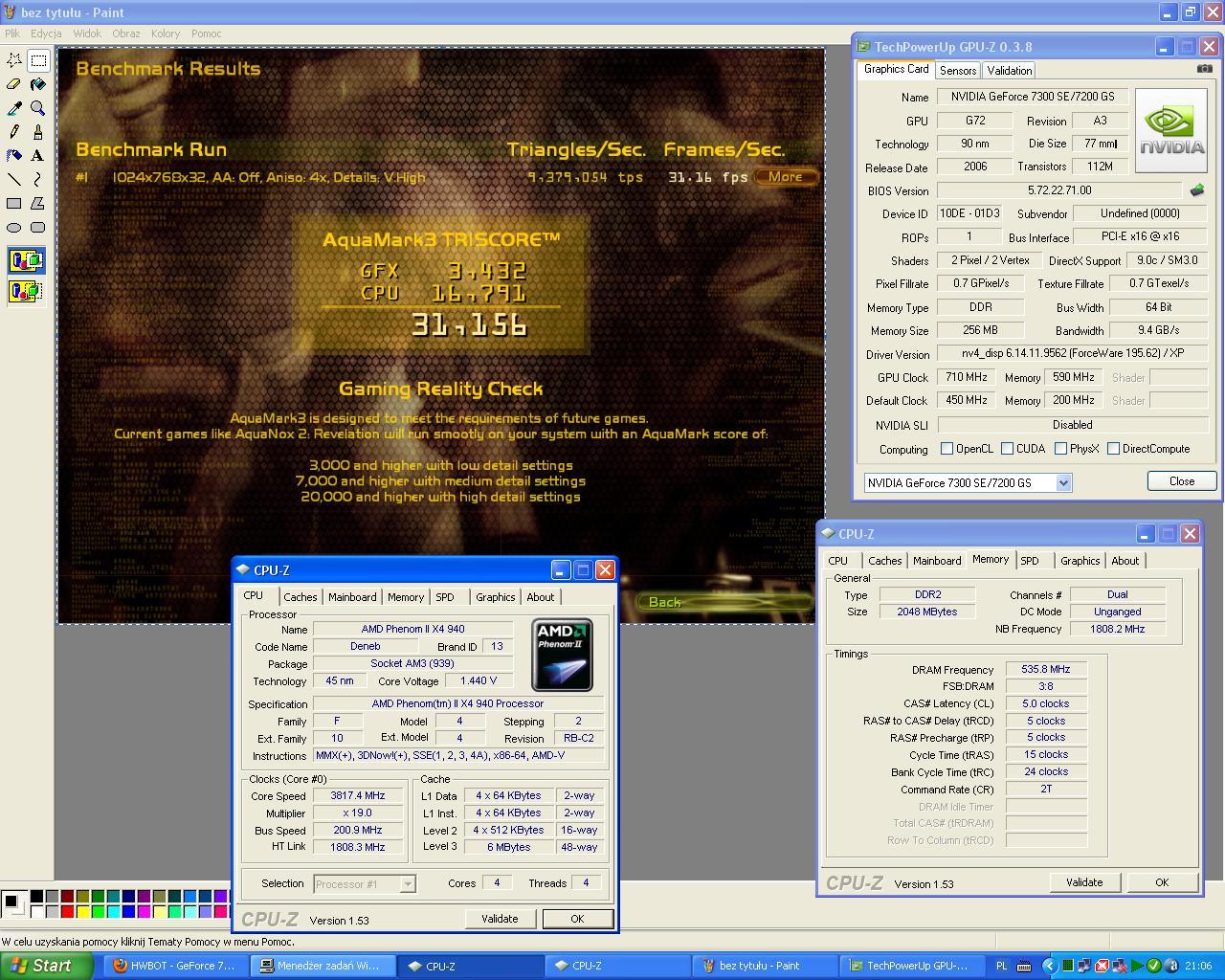The height and width of the screenshot is (980, 1225).
Task: Select the bright red color swatch
Action: pos(67,911)
